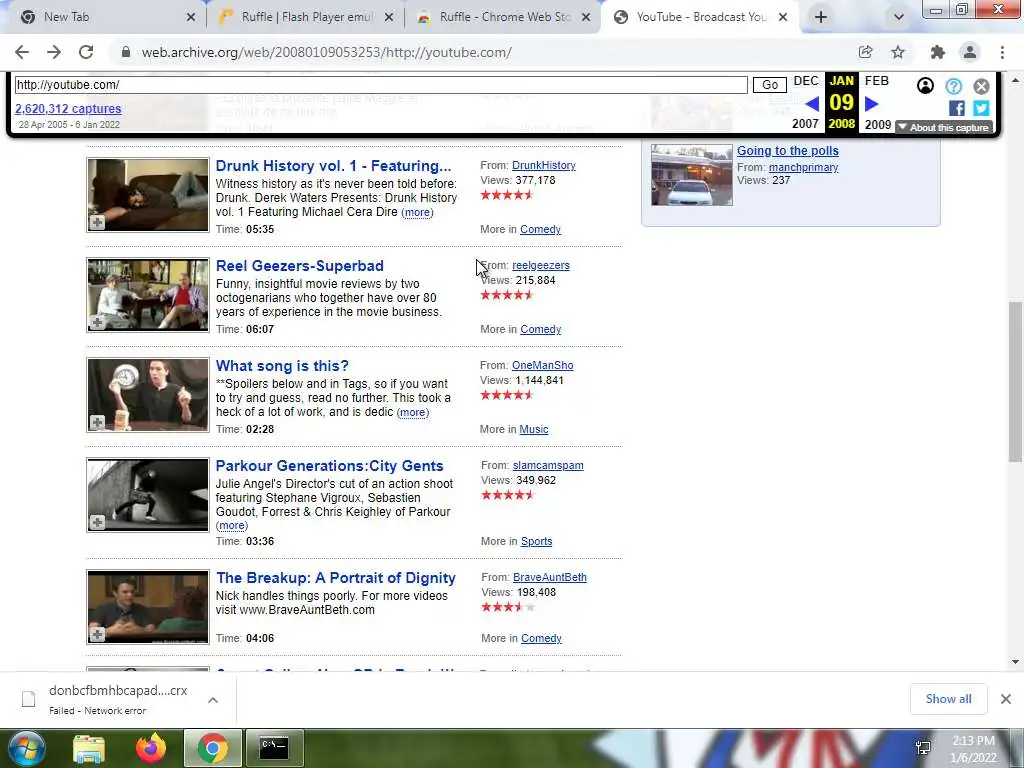
Task: Visit BraveAuntBeth user channel link
Action: [x=550, y=577]
